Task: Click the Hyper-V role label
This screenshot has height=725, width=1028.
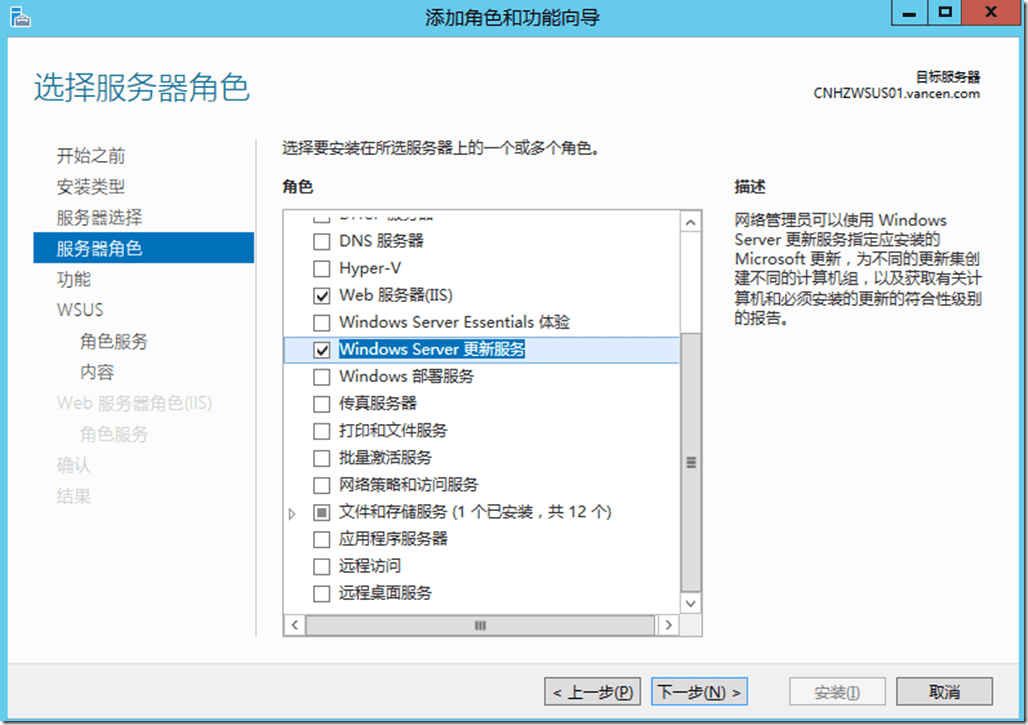Action: [370, 269]
